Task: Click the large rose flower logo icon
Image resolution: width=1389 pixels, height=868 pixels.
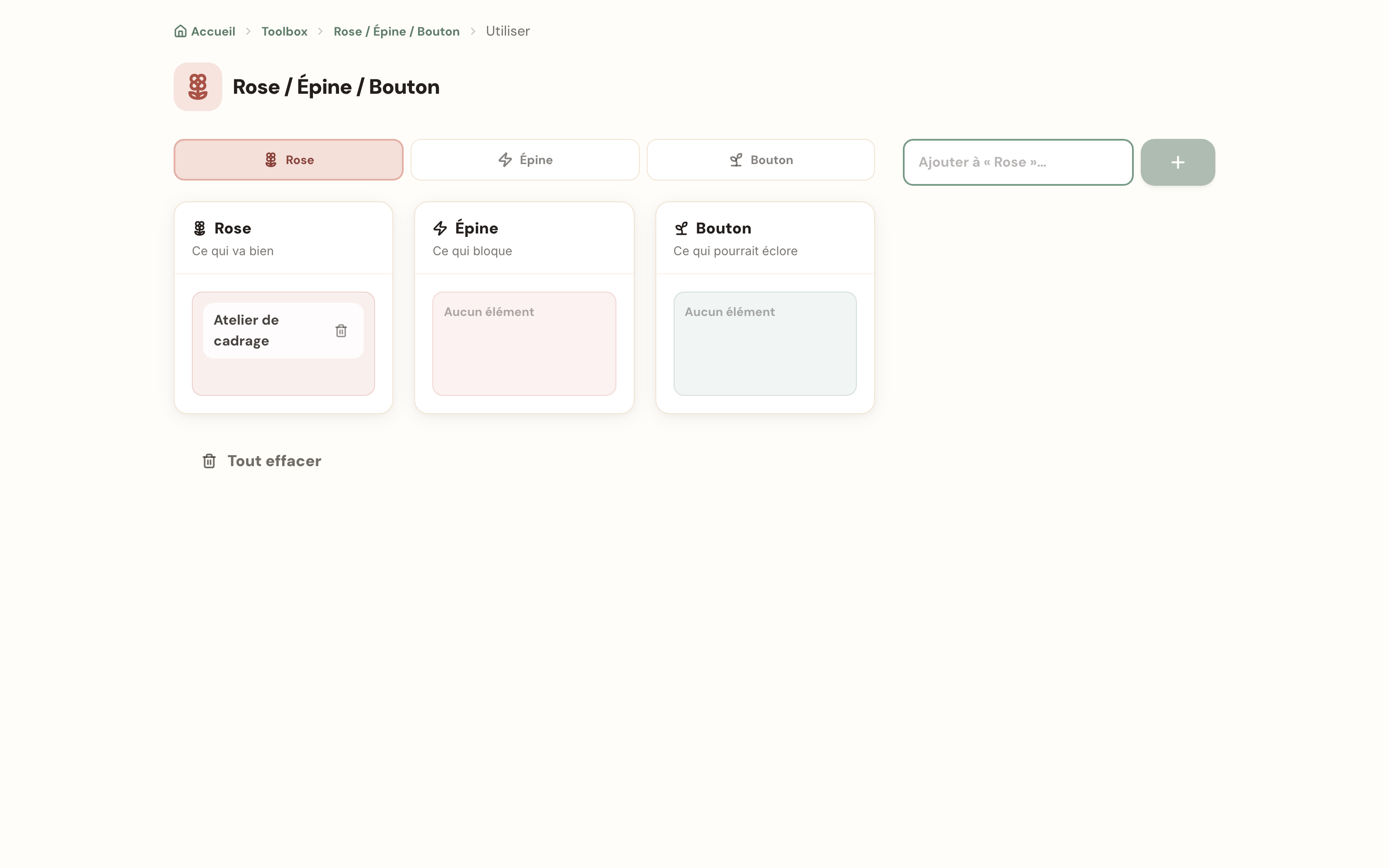Action: [198, 87]
